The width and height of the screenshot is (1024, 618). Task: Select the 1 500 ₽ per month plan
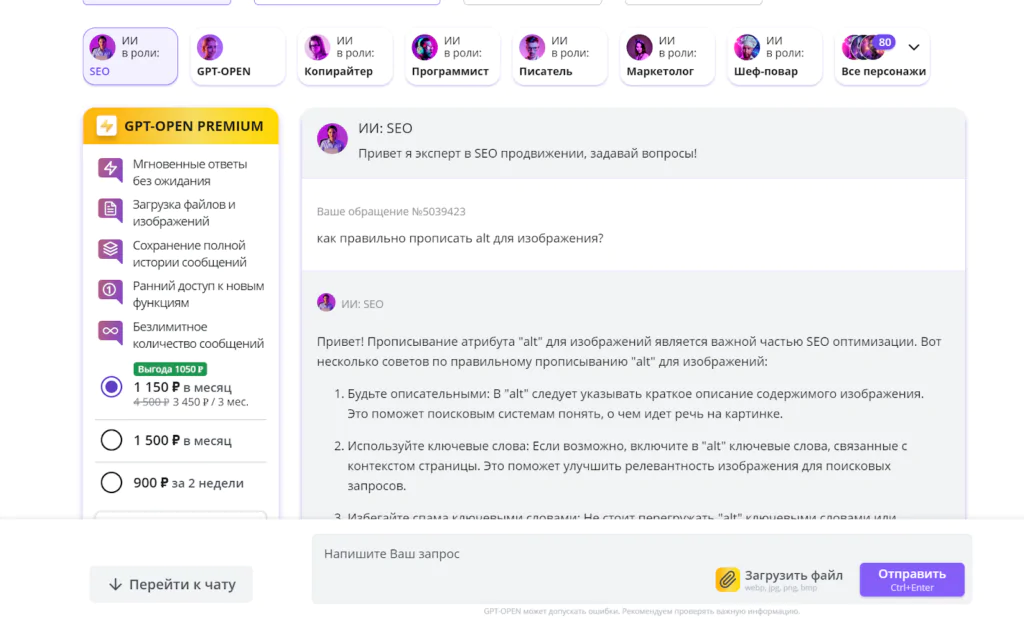(111, 440)
